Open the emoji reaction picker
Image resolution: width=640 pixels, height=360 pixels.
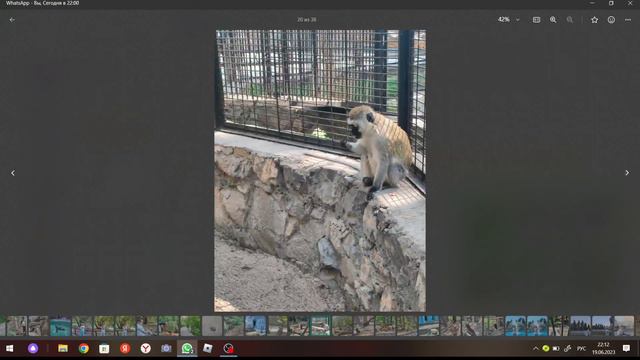[611, 20]
